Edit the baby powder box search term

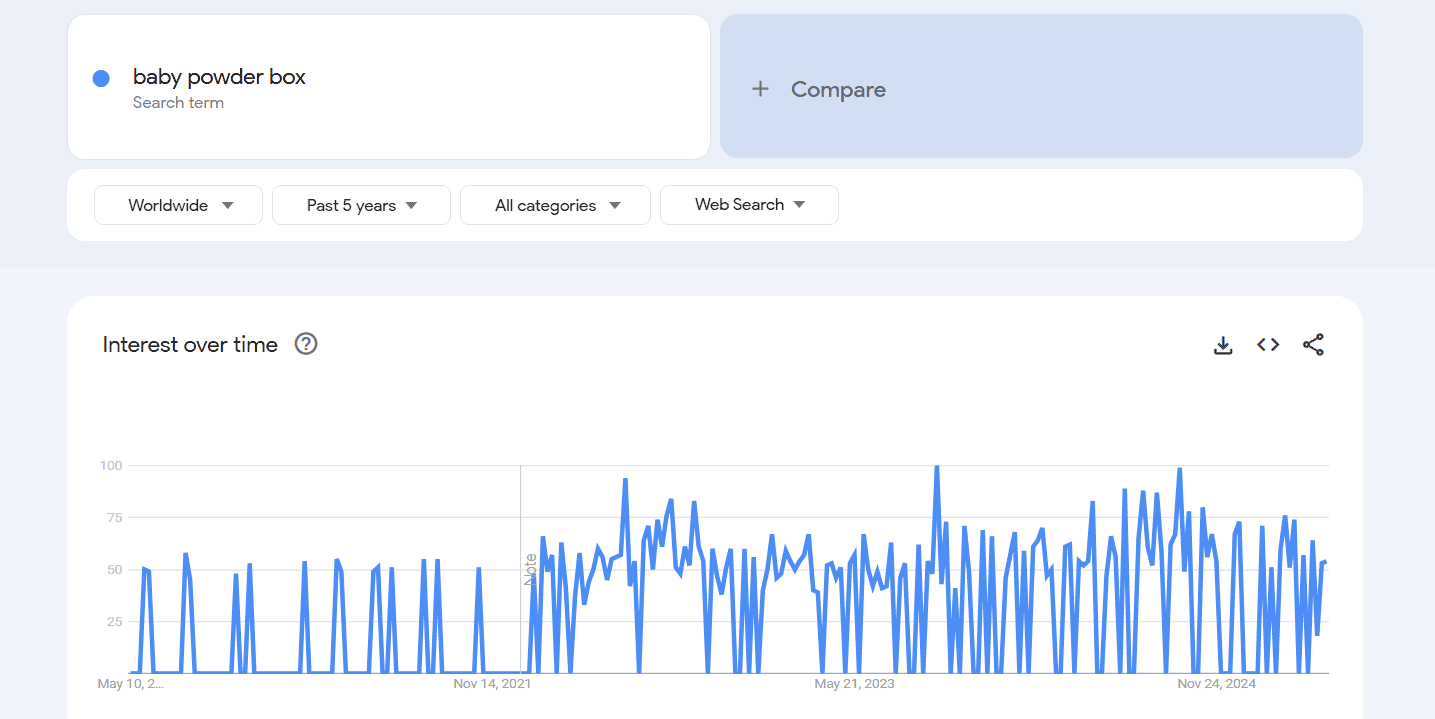(x=219, y=77)
